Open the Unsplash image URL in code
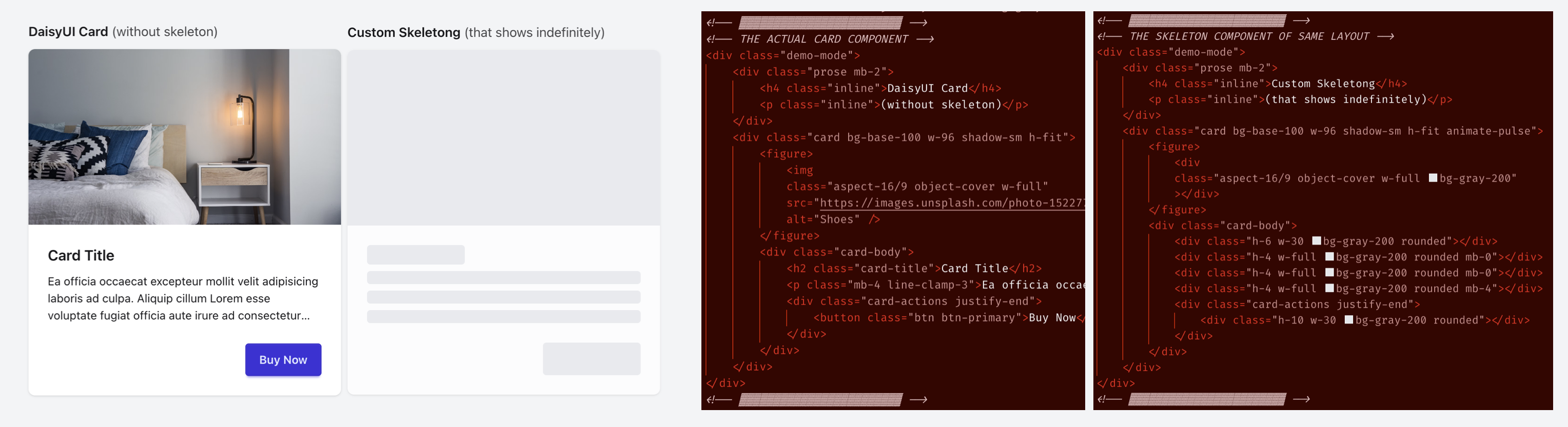 [x=951, y=203]
